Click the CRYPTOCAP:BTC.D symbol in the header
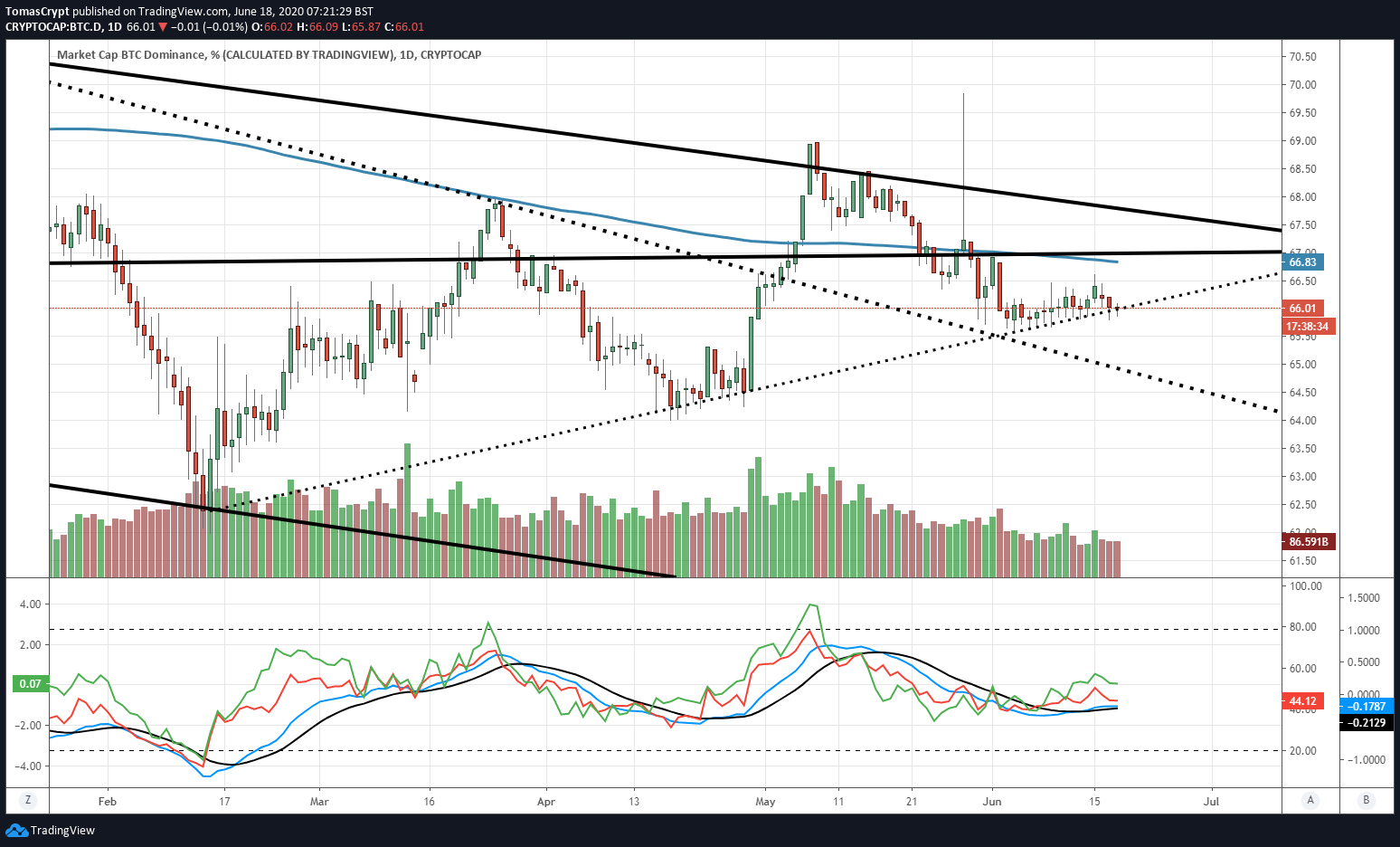Viewport: 1400px width, 847px height. (52, 26)
